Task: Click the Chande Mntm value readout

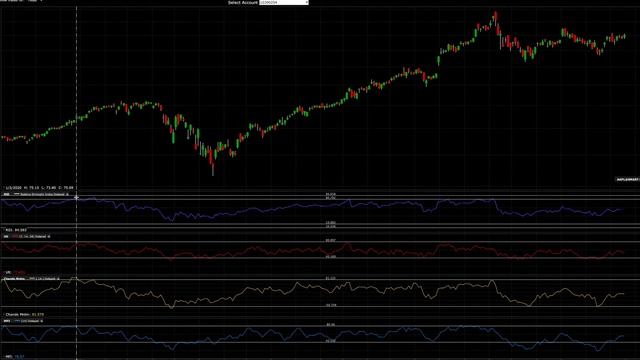Action: point(24,315)
